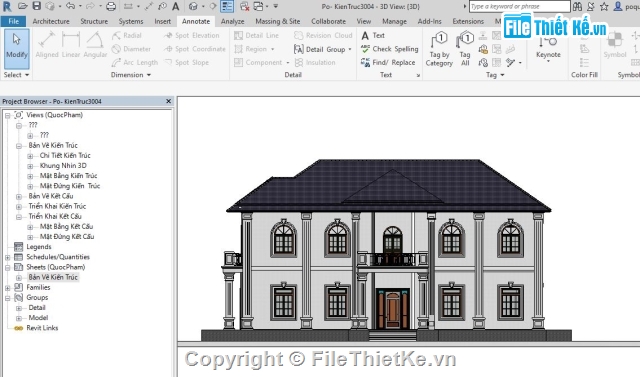Image resolution: width=640 pixels, height=377 pixels.
Task: Open the Default 3D View house icon
Action: (193, 6)
